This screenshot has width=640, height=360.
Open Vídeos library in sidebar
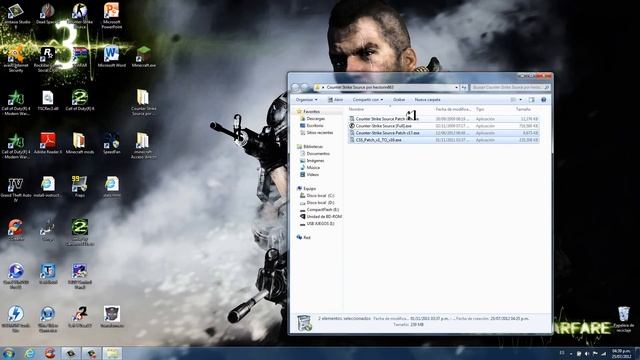309,174
